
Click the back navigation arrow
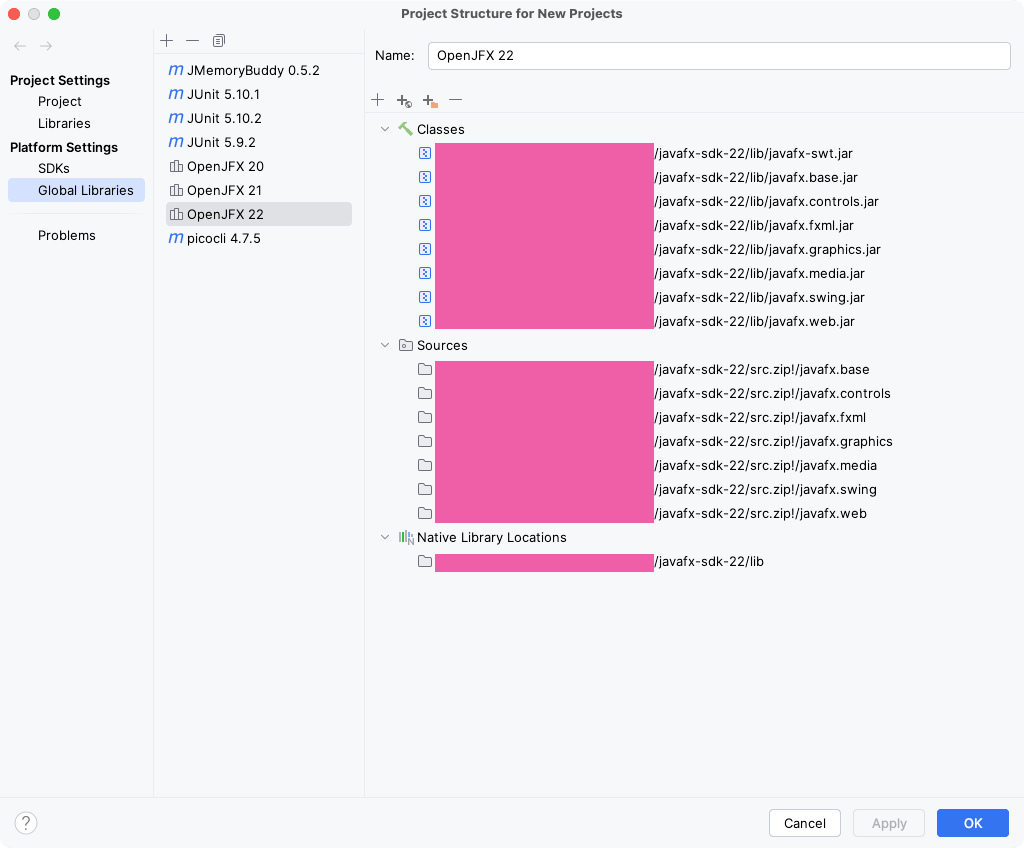click(x=20, y=46)
